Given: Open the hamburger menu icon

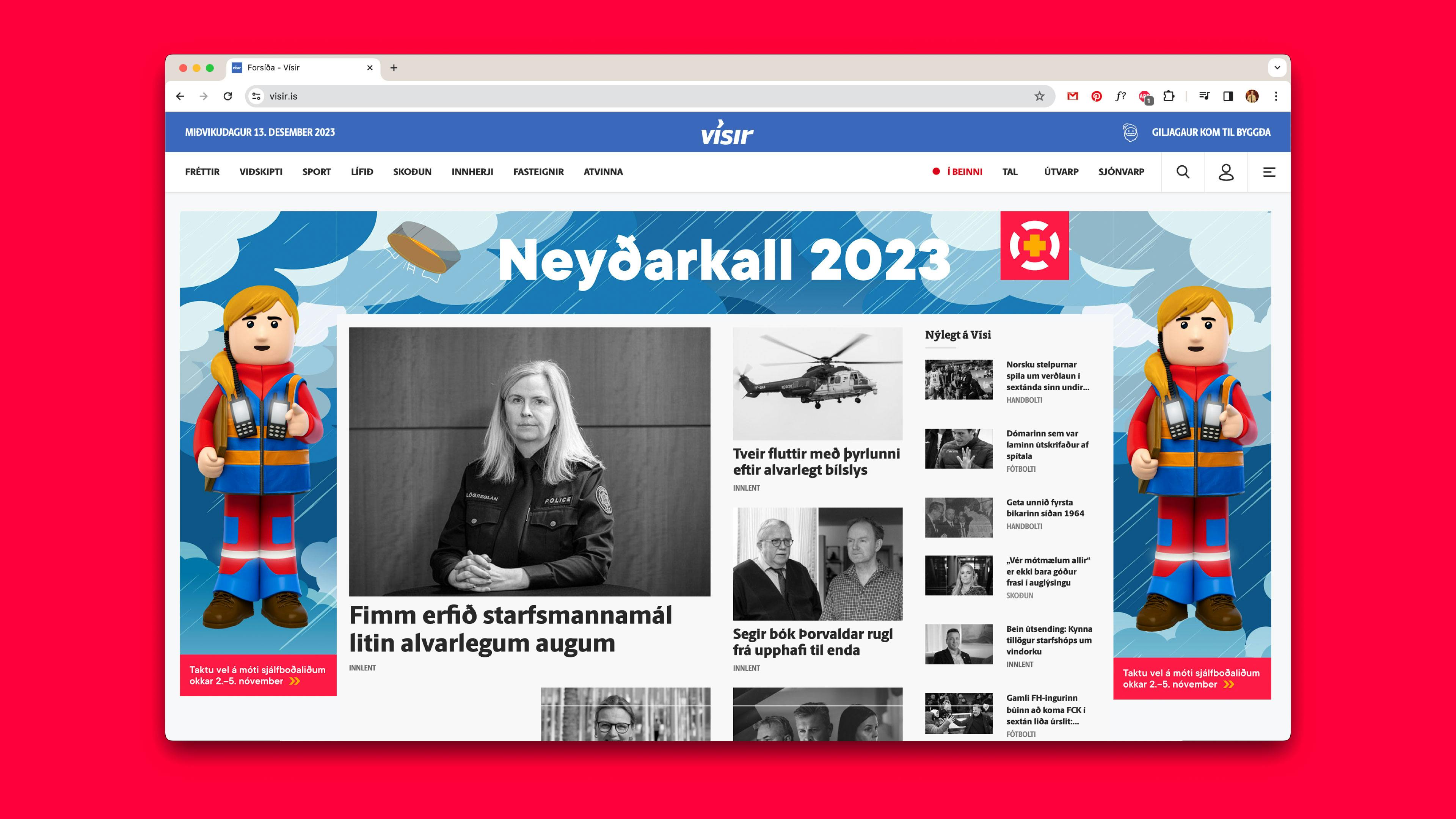Looking at the screenshot, I should pos(1269,172).
